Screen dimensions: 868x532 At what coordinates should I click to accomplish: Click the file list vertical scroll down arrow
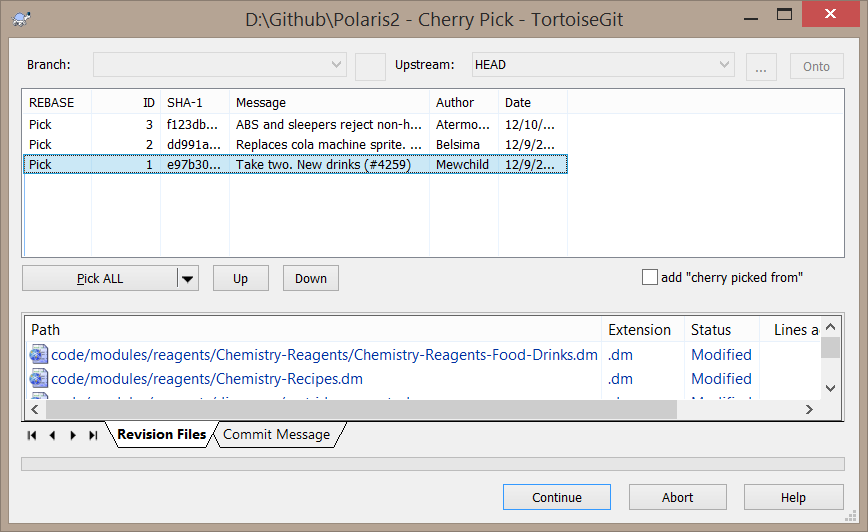[x=830, y=388]
